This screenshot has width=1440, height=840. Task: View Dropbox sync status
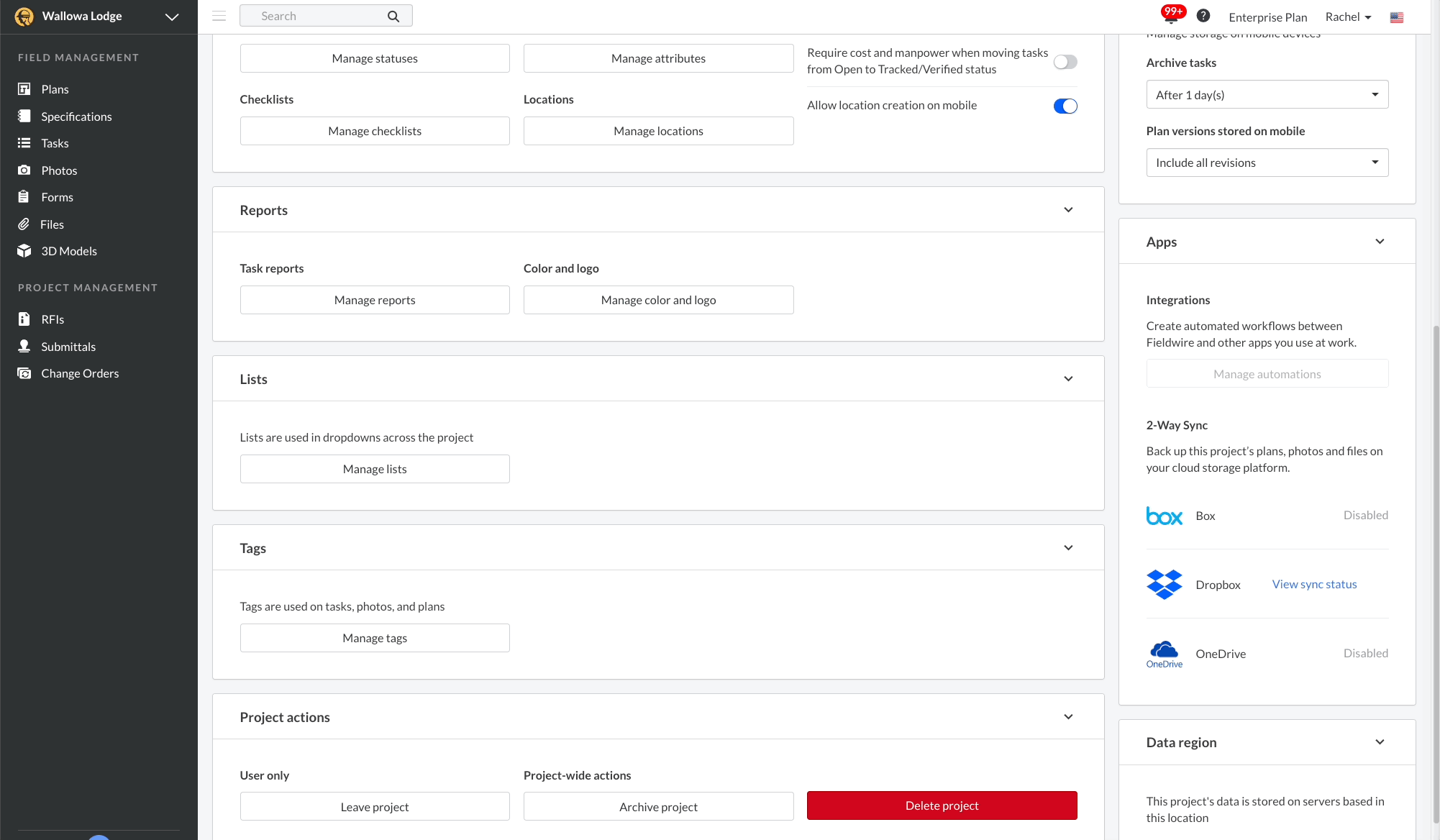[x=1313, y=584]
